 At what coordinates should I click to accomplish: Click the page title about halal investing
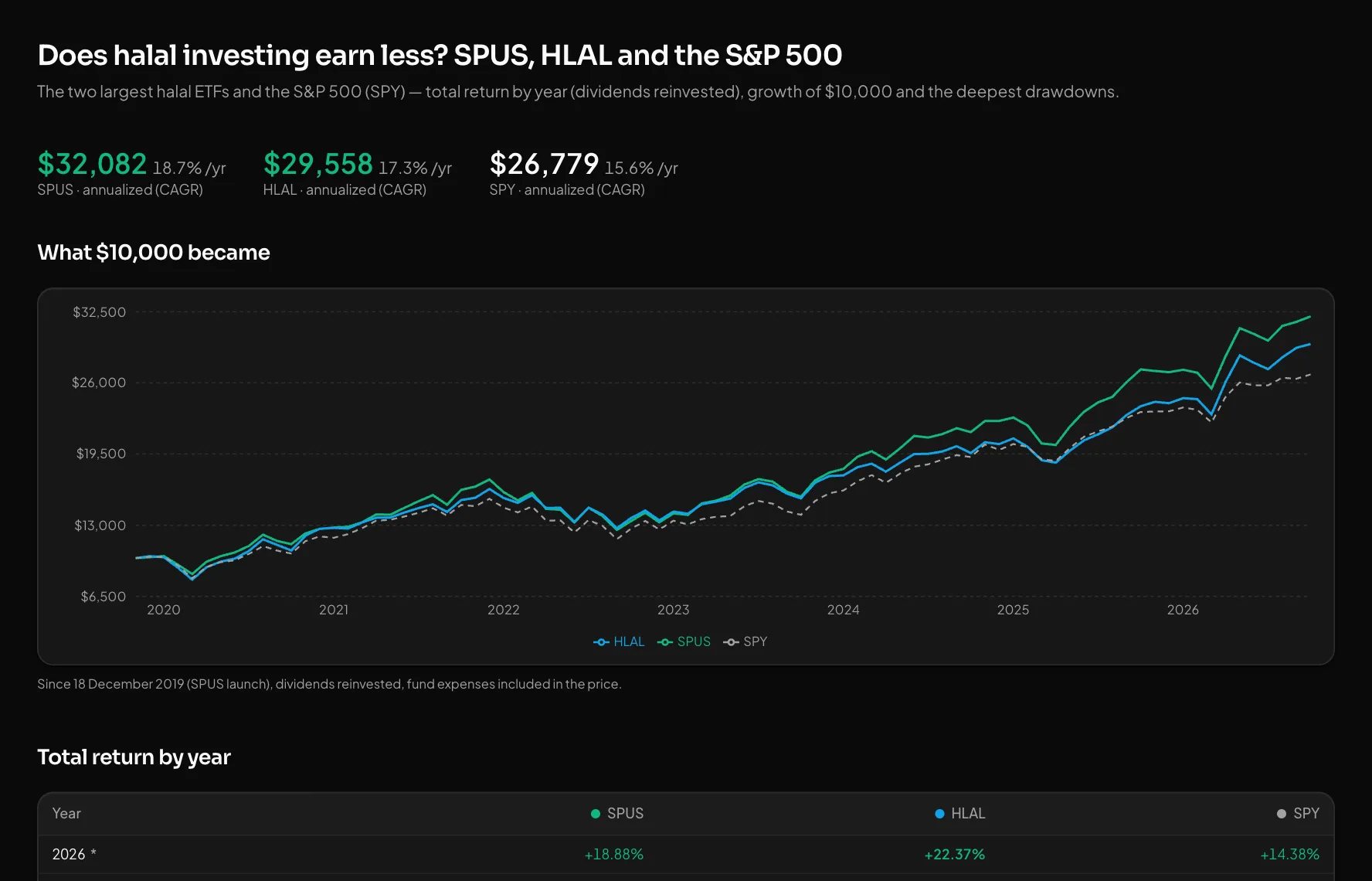(440, 56)
